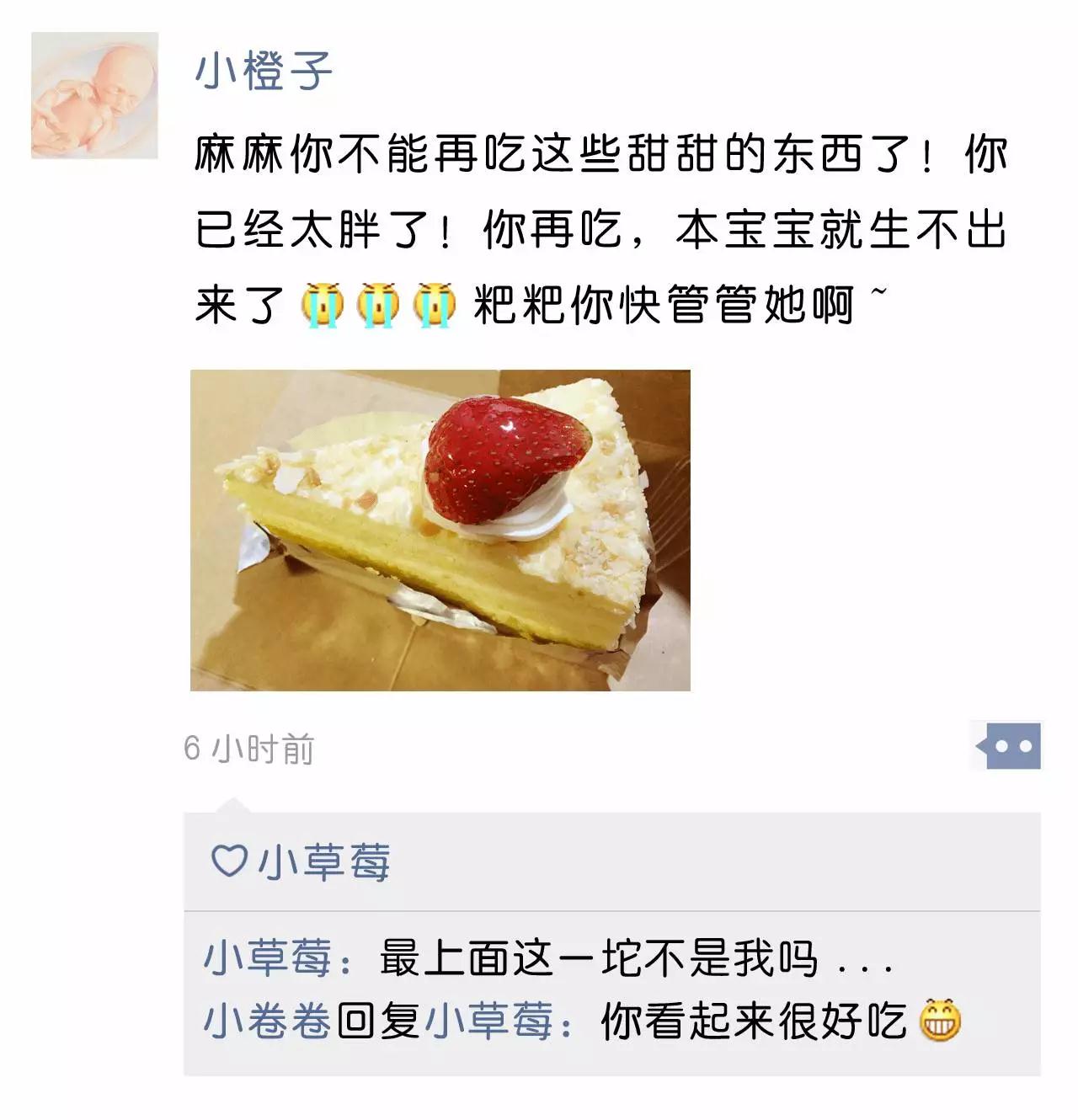Click post text 粑粑你快管管她啊
The image size is (1078, 1120).
(x=664, y=305)
